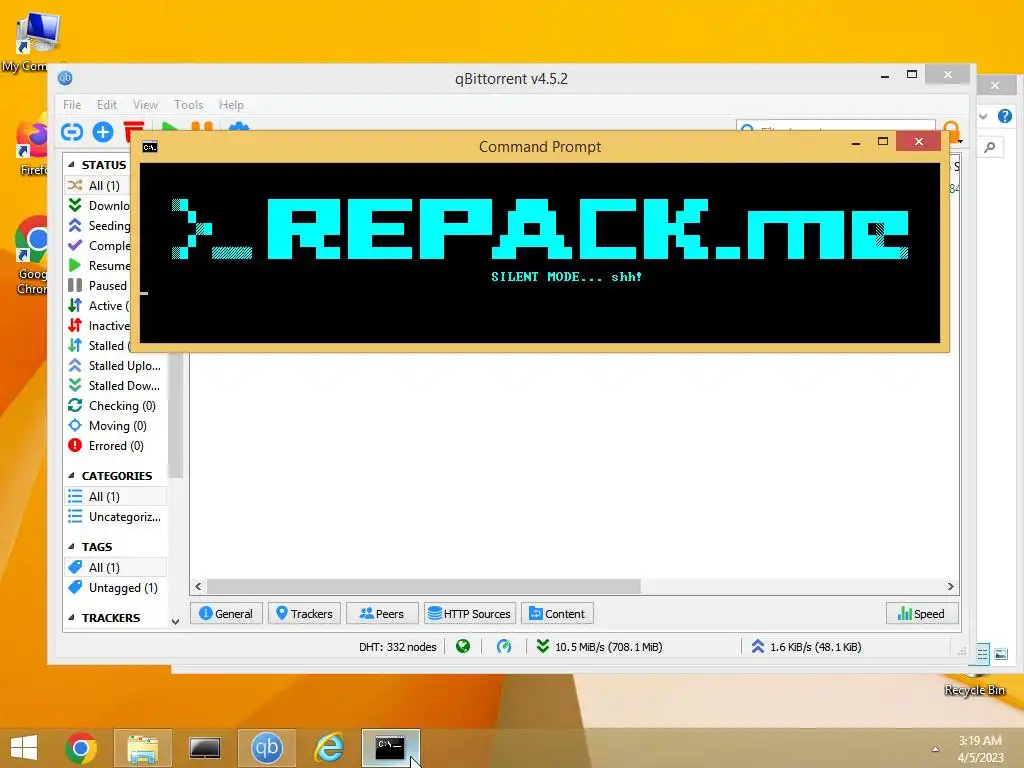
Task: Collapse the TRACKERS section
Action: tap(71, 617)
